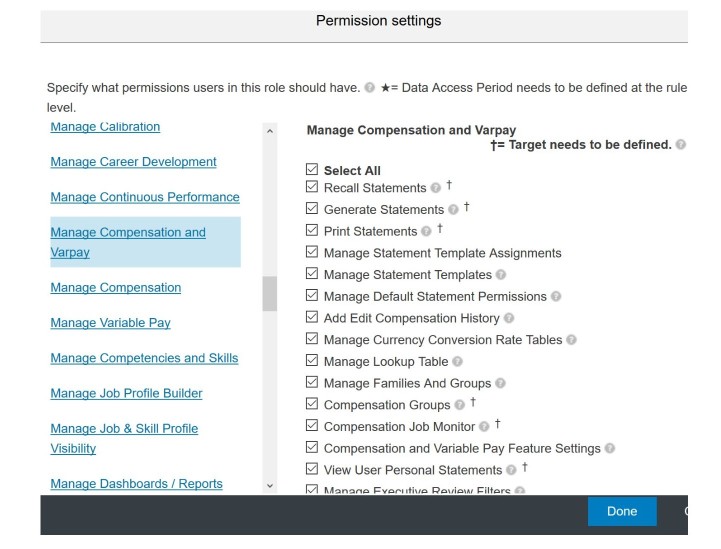721x549 pixels.
Task: Open help icon for Manage Statement Templates
Action: (x=501, y=275)
